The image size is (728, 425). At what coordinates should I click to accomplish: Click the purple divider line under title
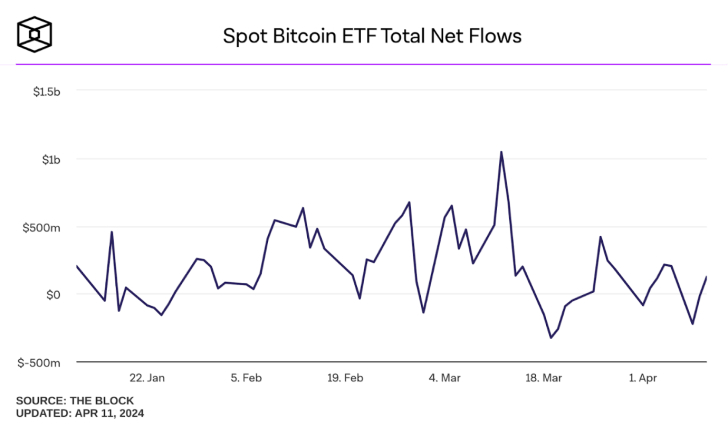(x=364, y=64)
